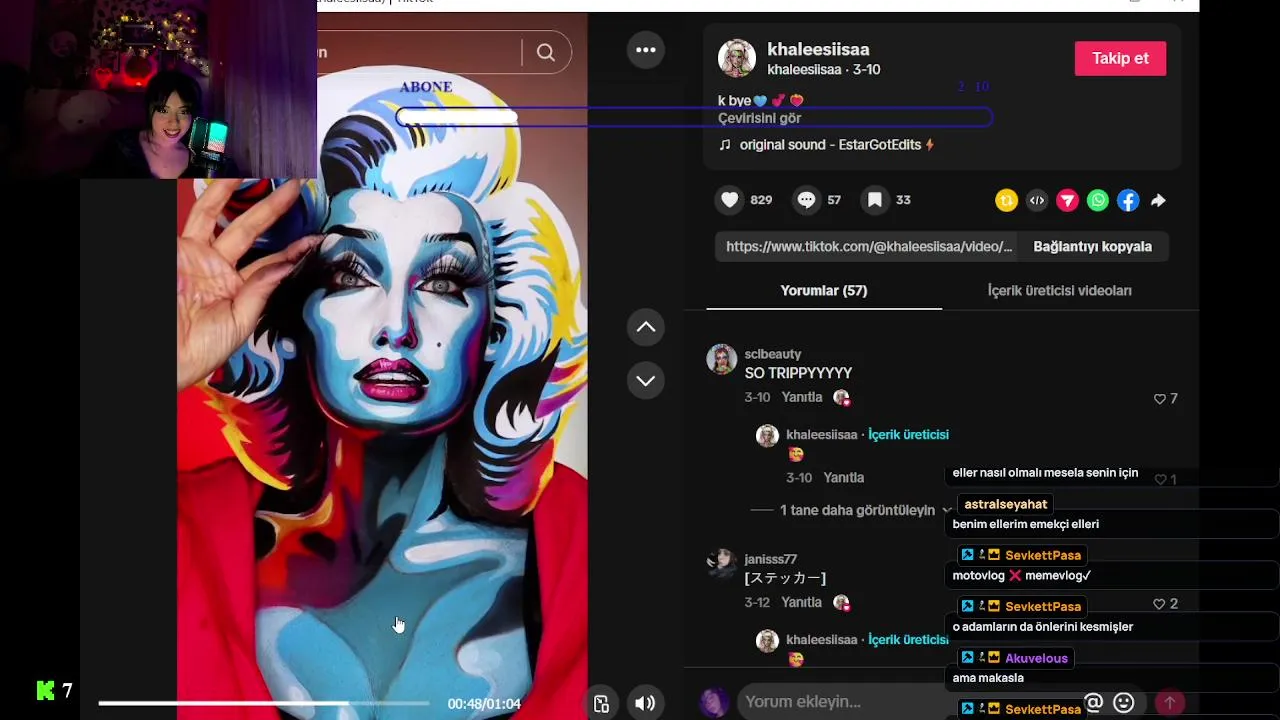This screenshot has height=720, width=1280.
Task: Share video via WhatsApp icon
Action: [x=1098, y=201]
